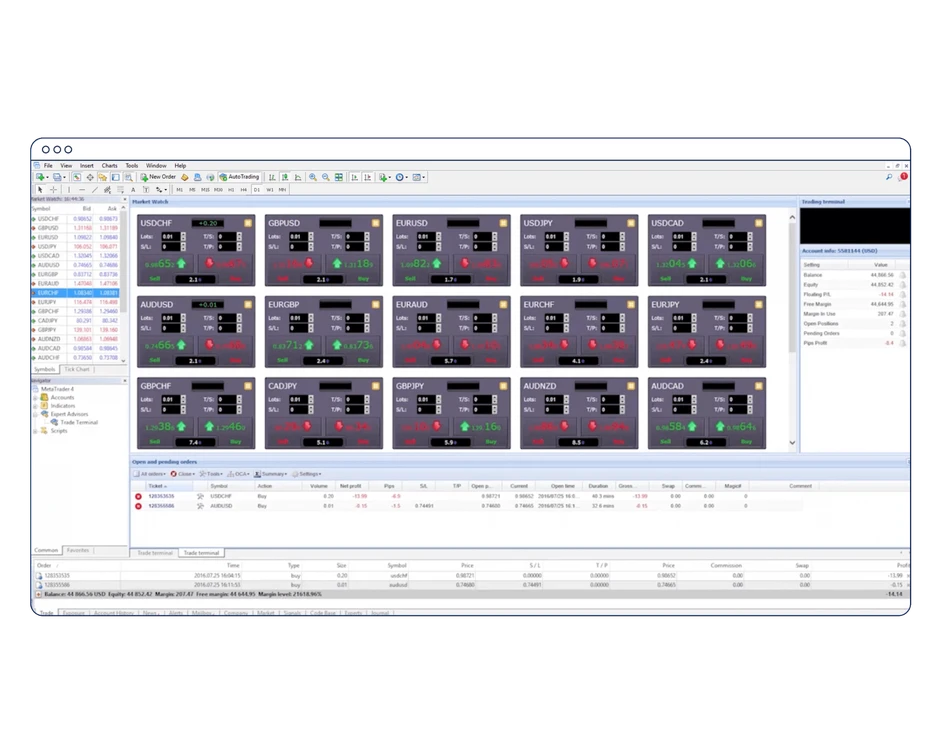Image resolution: width=936 pixels, height=749 pixels.
Task: Select the M15 timeframe
Action: tap(205, 190)
